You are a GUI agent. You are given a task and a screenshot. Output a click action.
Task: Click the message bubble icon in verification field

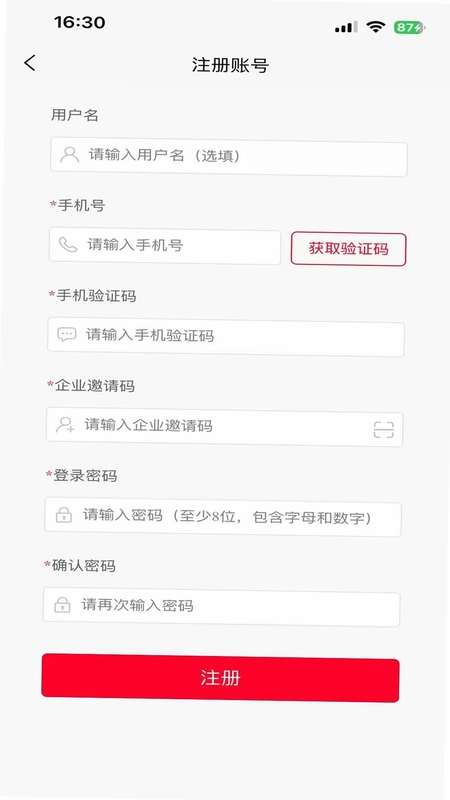point(66,335)
